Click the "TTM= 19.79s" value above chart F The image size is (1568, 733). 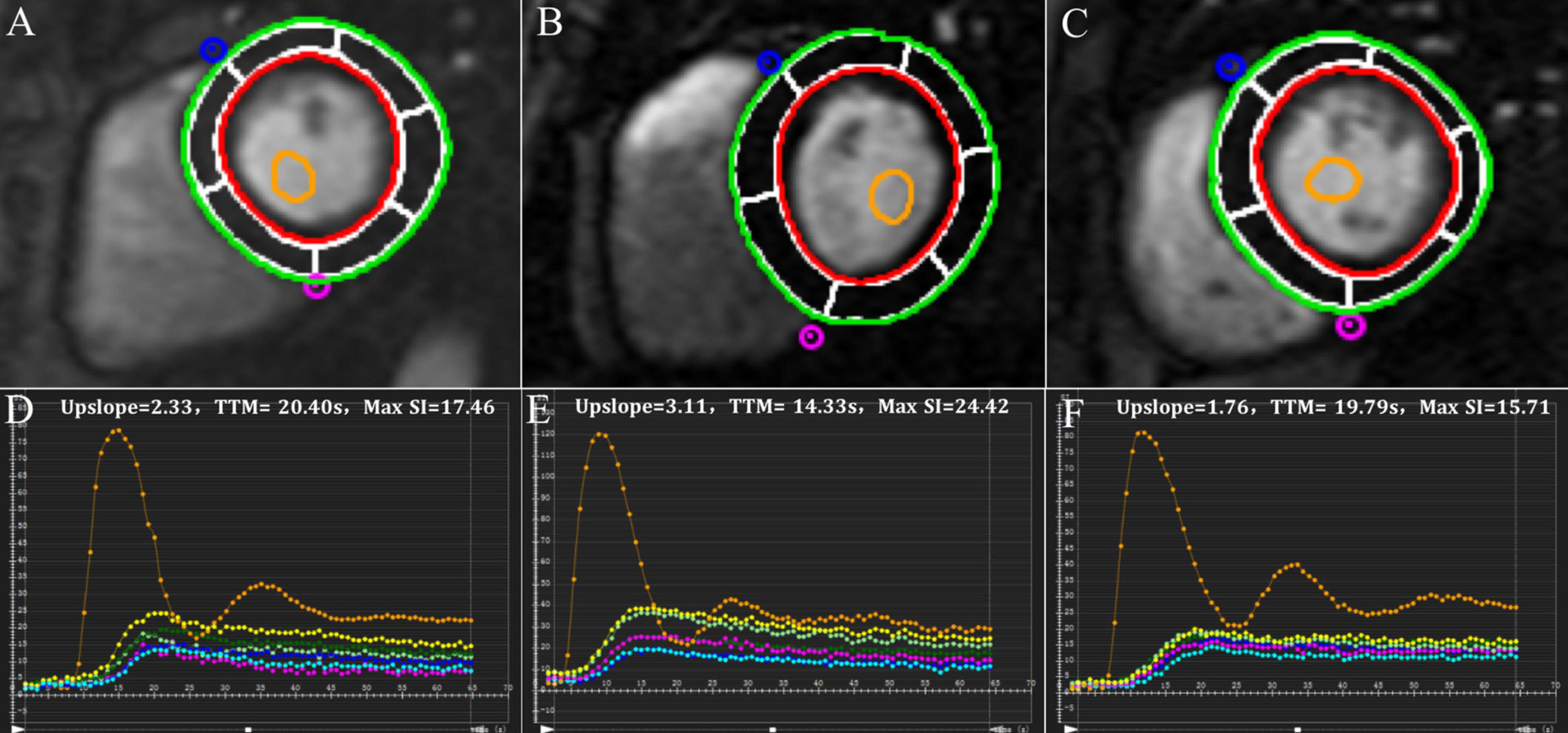point(1335,407)
